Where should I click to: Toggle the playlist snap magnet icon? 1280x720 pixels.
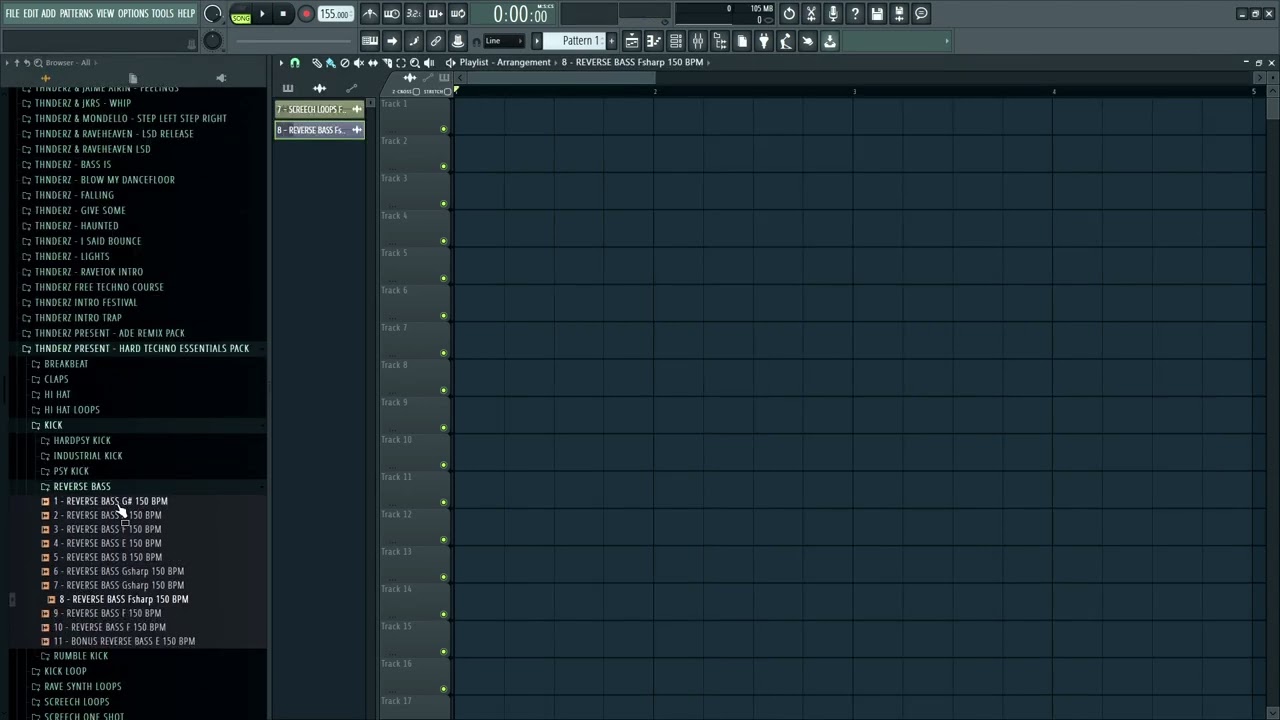tap(295, 63)
